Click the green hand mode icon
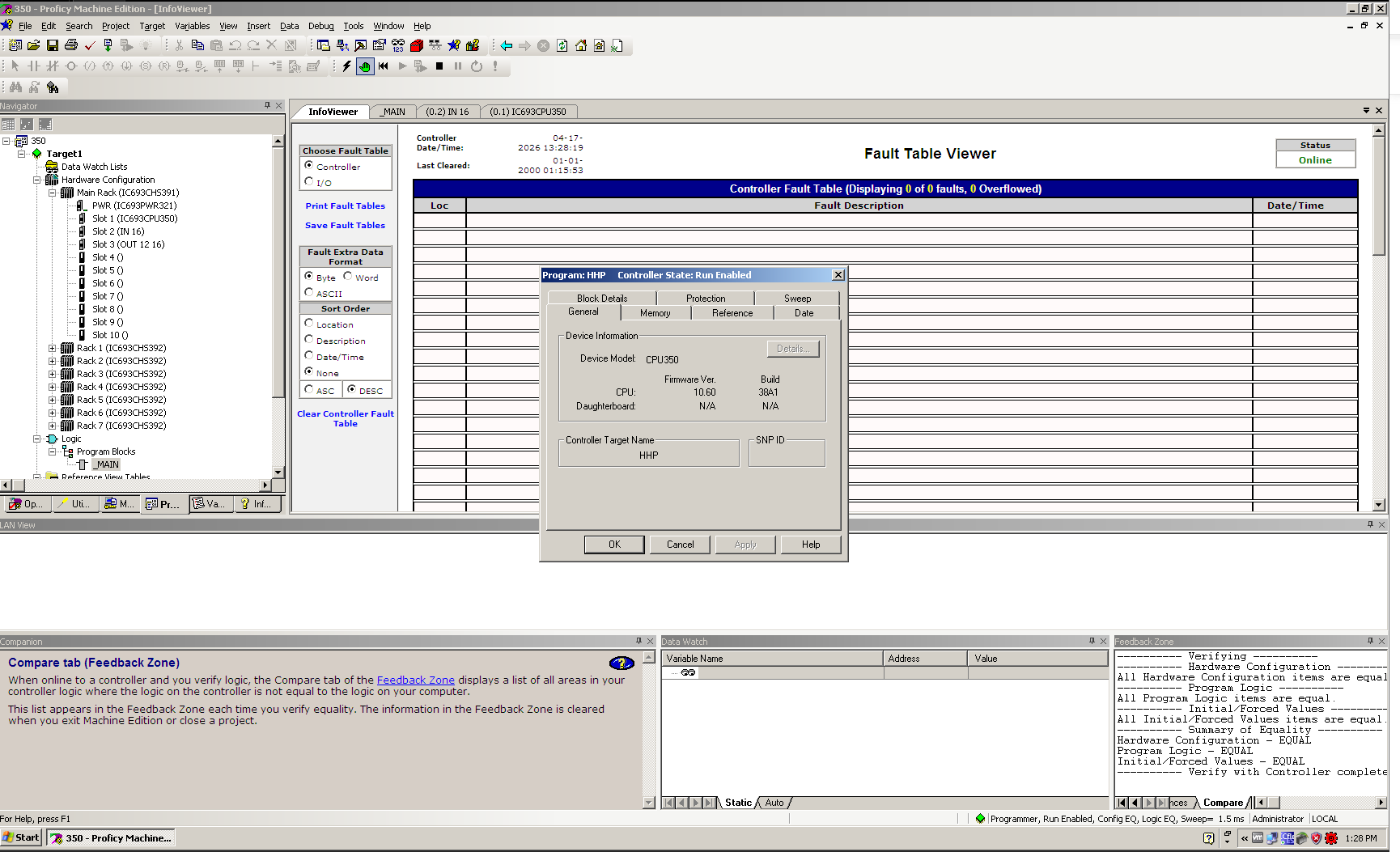The height and width of the screenshot is (852, 1400). point(365,66)
